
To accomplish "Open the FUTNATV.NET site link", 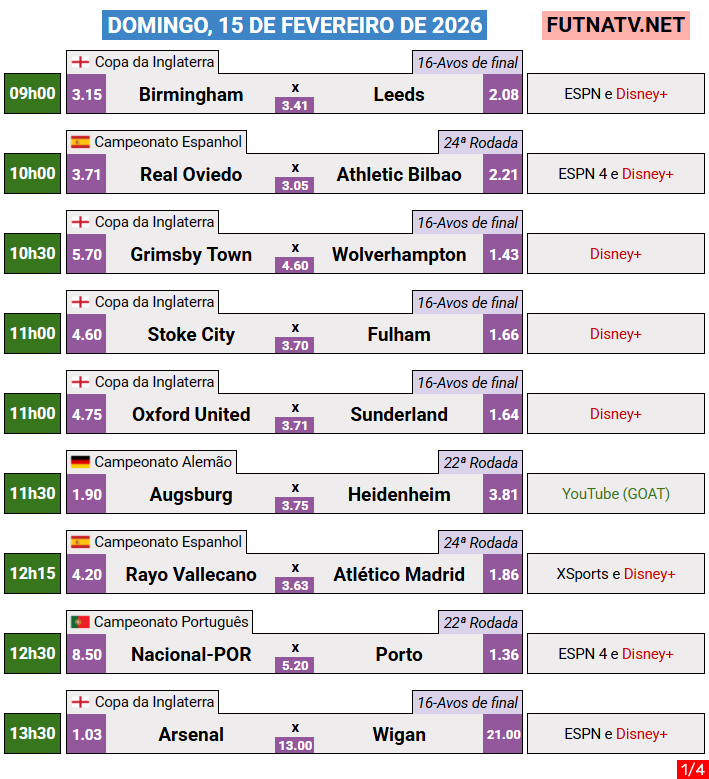I will coord(616,25).
